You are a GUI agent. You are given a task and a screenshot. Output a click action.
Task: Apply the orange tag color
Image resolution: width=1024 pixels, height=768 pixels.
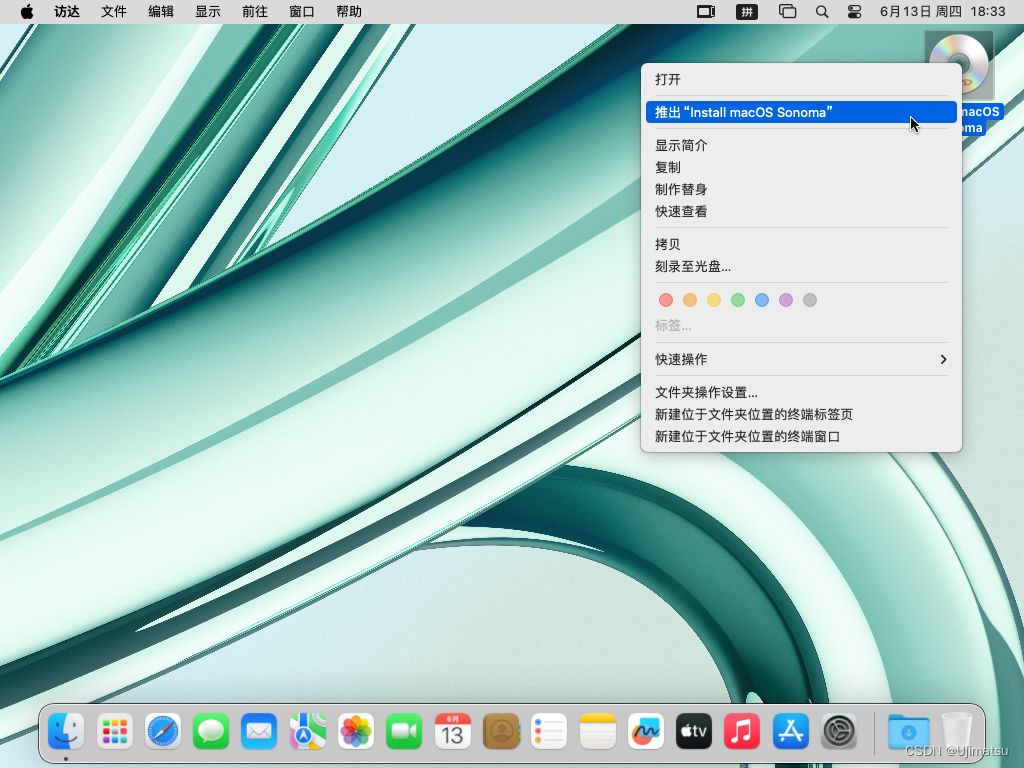(x=690, y=300)
